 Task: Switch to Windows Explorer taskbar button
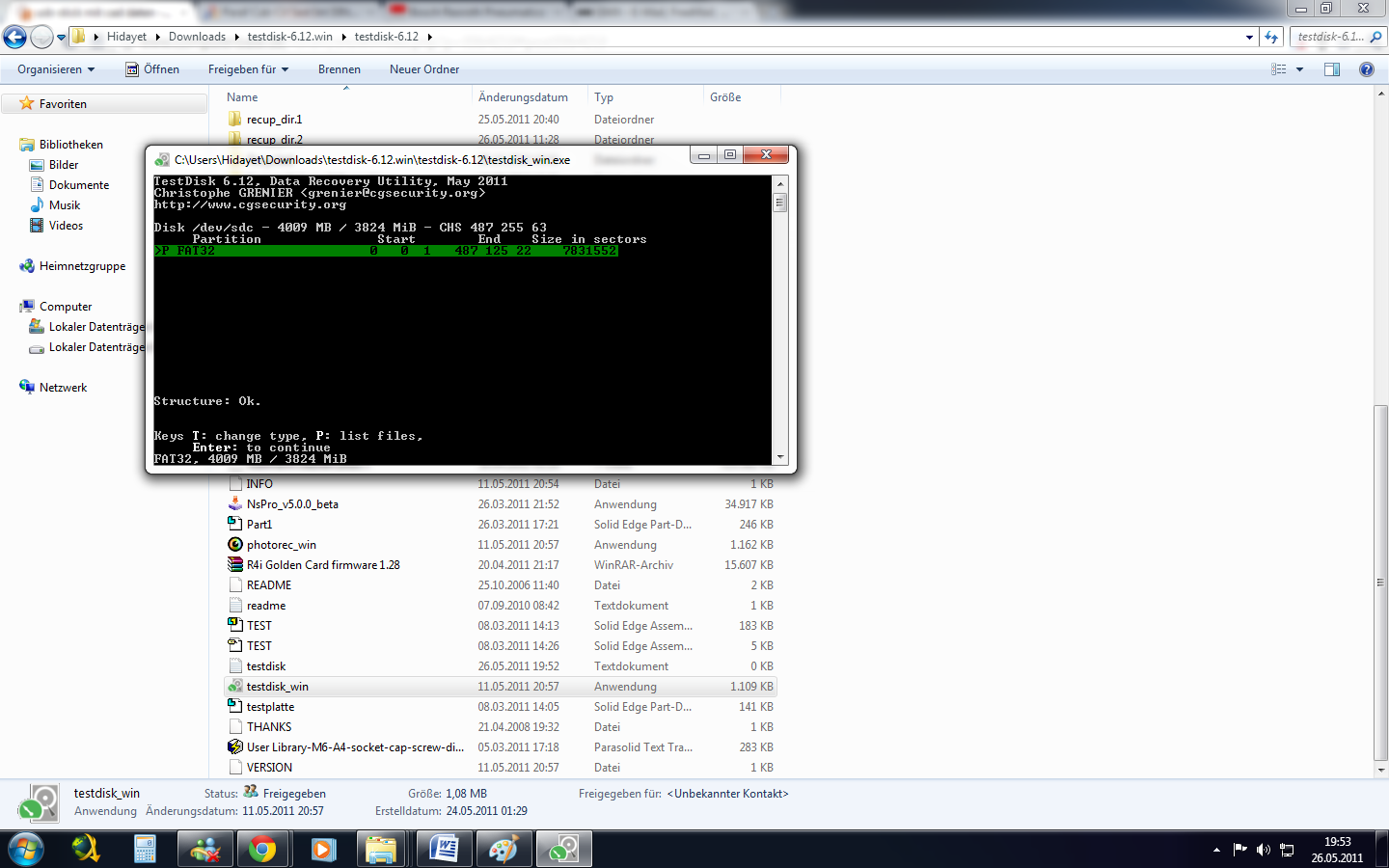[381, 850]
